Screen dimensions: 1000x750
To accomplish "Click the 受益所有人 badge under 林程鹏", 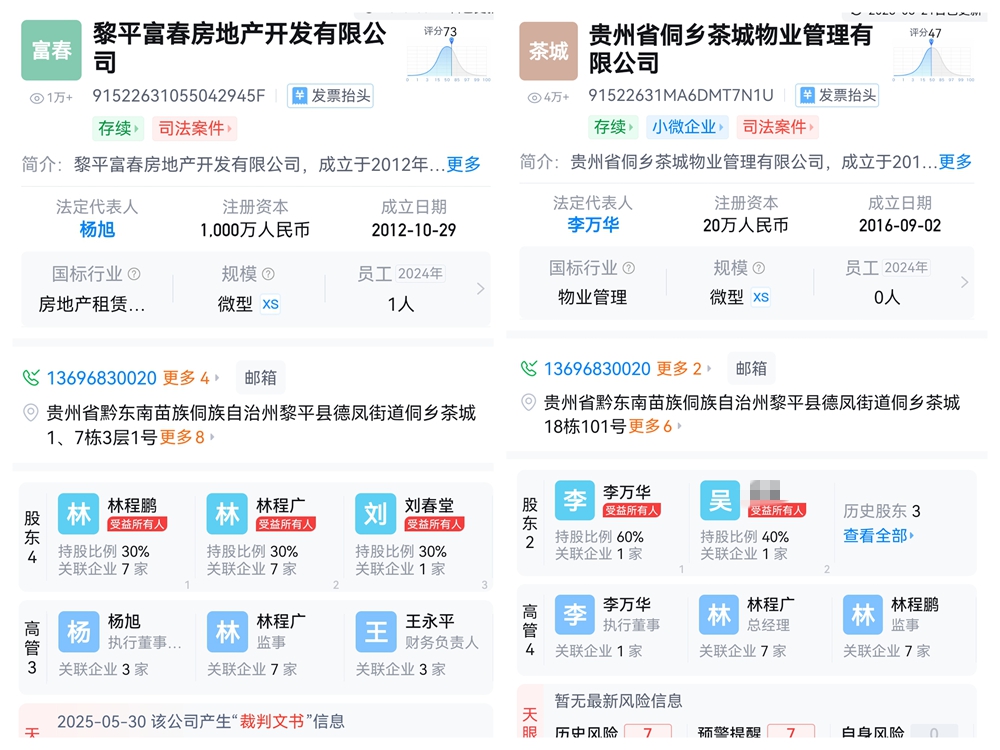I will (x=137, y=524).
